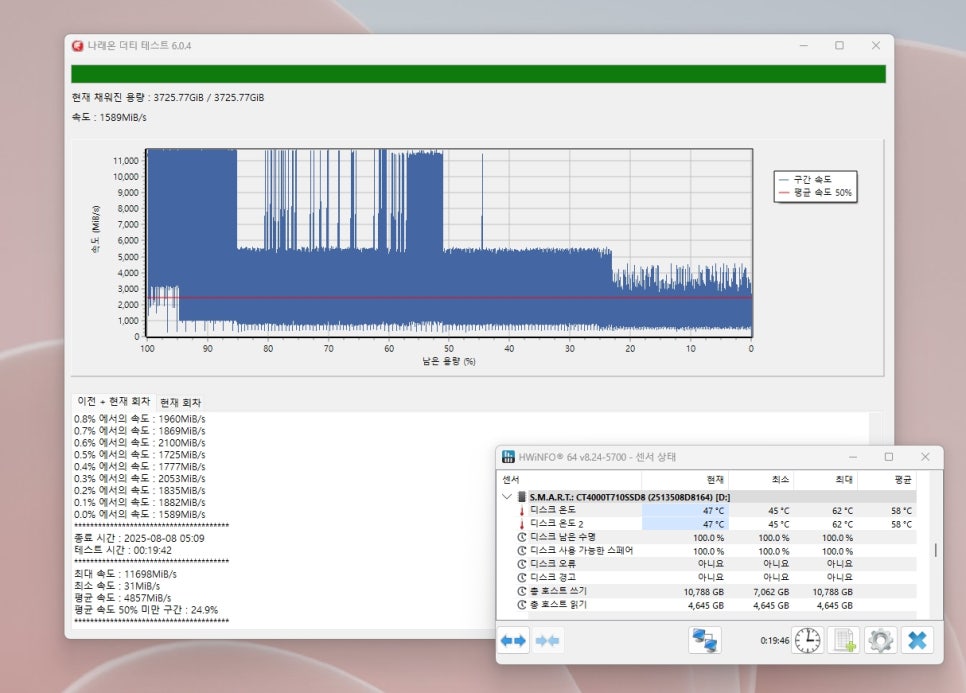Click the HWiNFO vertical scrollbar thumb

pyautogui.click(x=935, y=550)
